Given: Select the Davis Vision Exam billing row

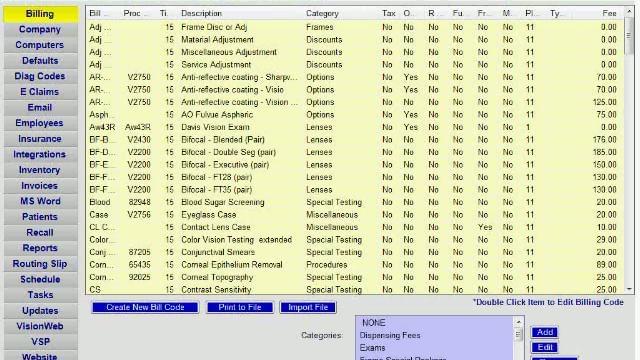Looking at the screenshot, I should 353,127.
